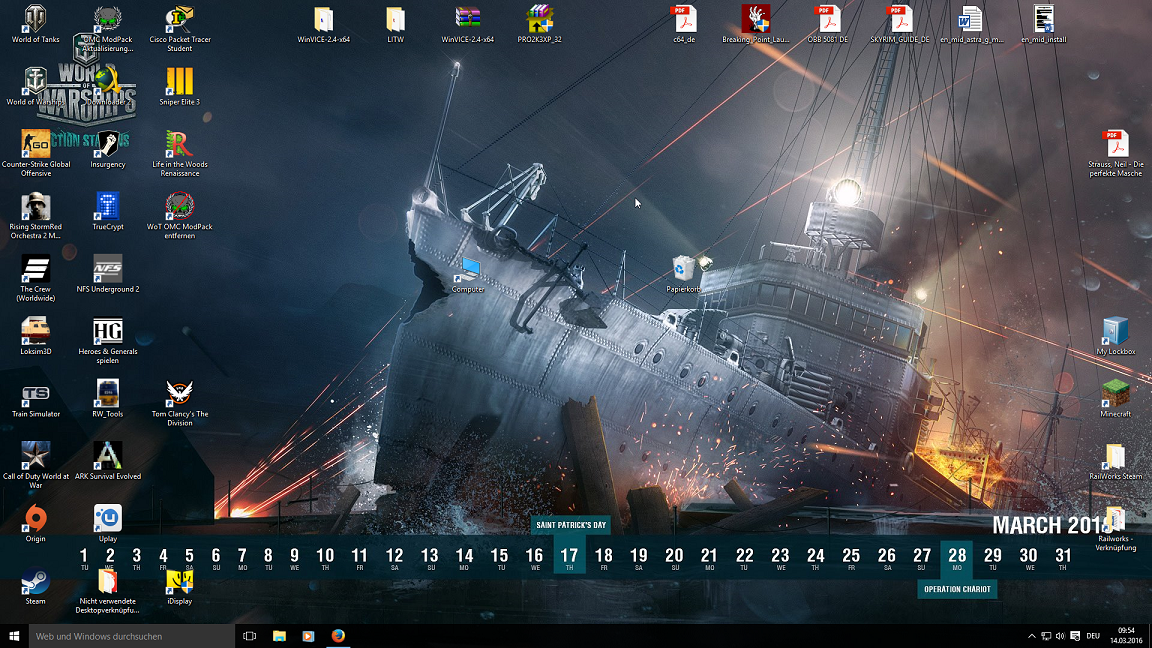Open World of Tanks desktop shortcut
Screen dimensions: 1152x648
tap(35, 24)
